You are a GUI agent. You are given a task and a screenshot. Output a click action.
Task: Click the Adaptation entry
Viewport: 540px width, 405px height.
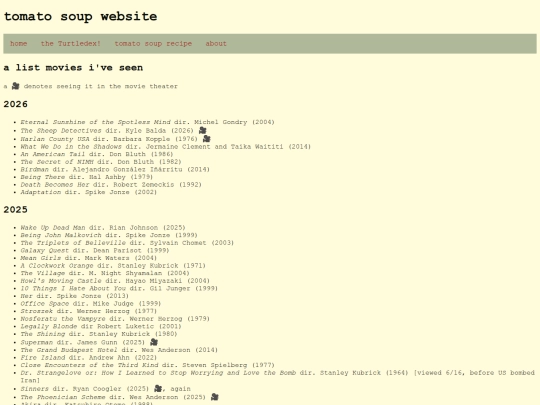point(89,192)
